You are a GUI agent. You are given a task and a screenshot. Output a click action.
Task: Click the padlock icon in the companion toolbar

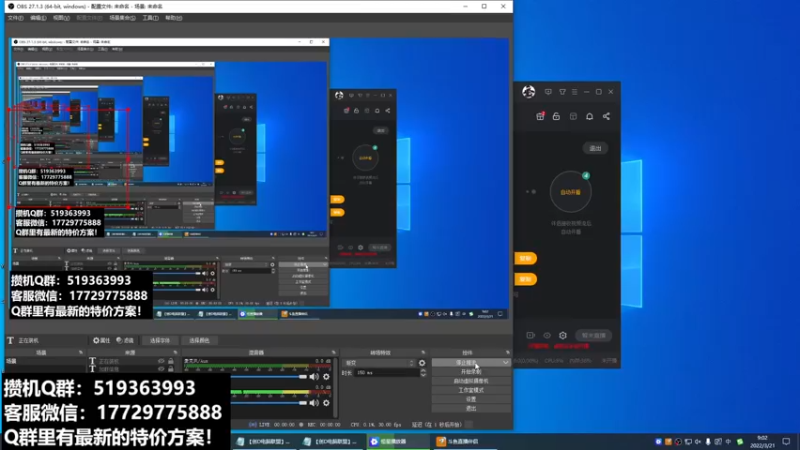(x=556, y=116)
